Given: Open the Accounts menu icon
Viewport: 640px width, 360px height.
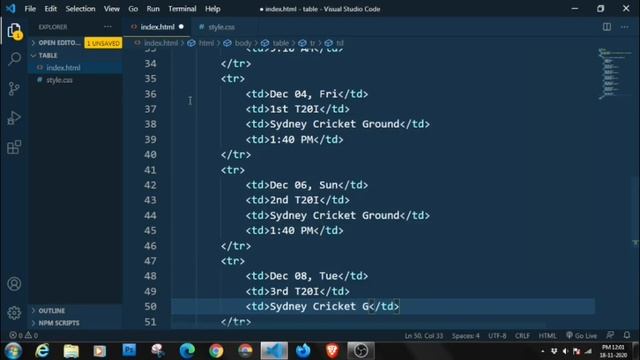Looking at the screenshot, I should click(14, 284).
